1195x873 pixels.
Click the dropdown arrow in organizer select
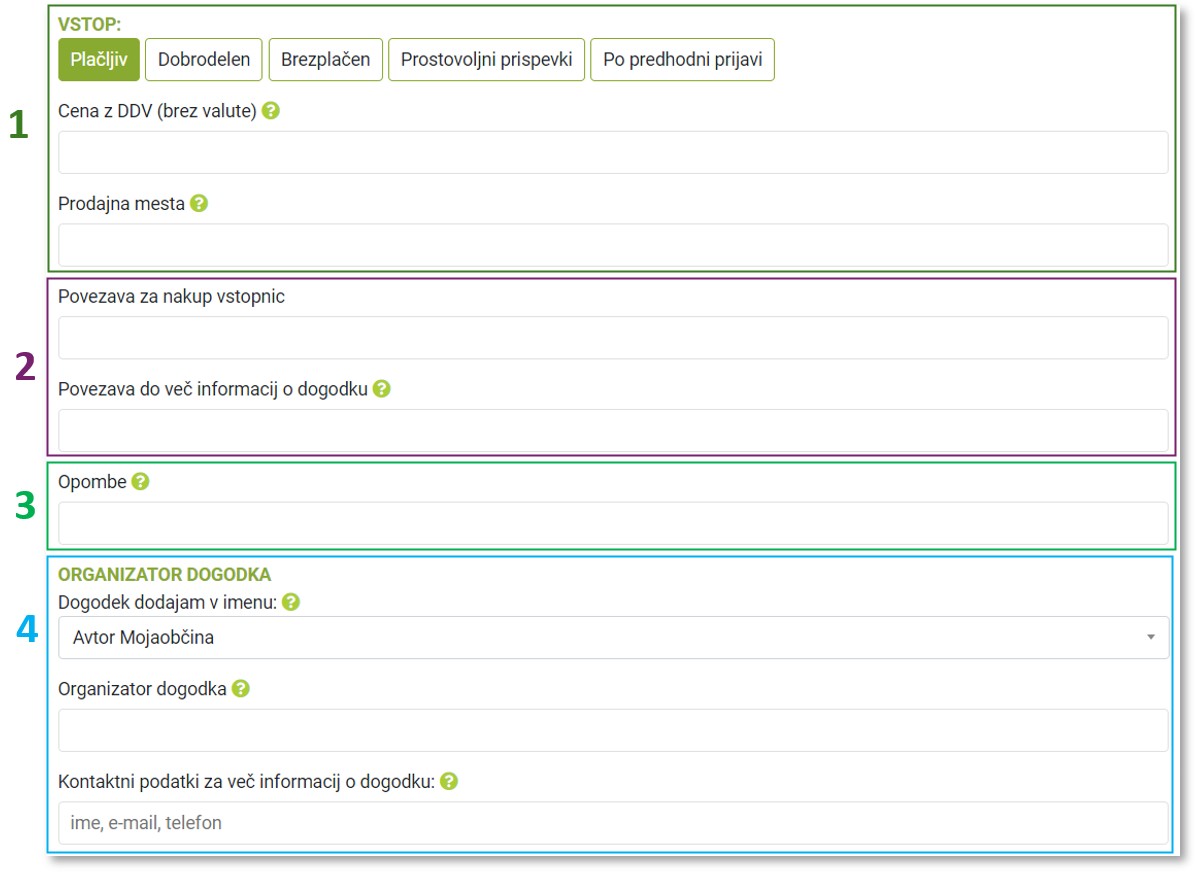(x=1151, y=637)
